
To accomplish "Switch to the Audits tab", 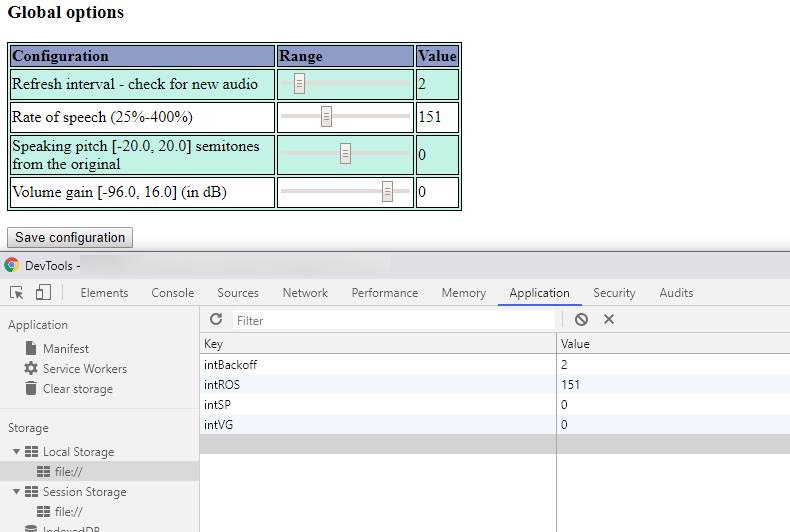I will (x=676, y=293).
